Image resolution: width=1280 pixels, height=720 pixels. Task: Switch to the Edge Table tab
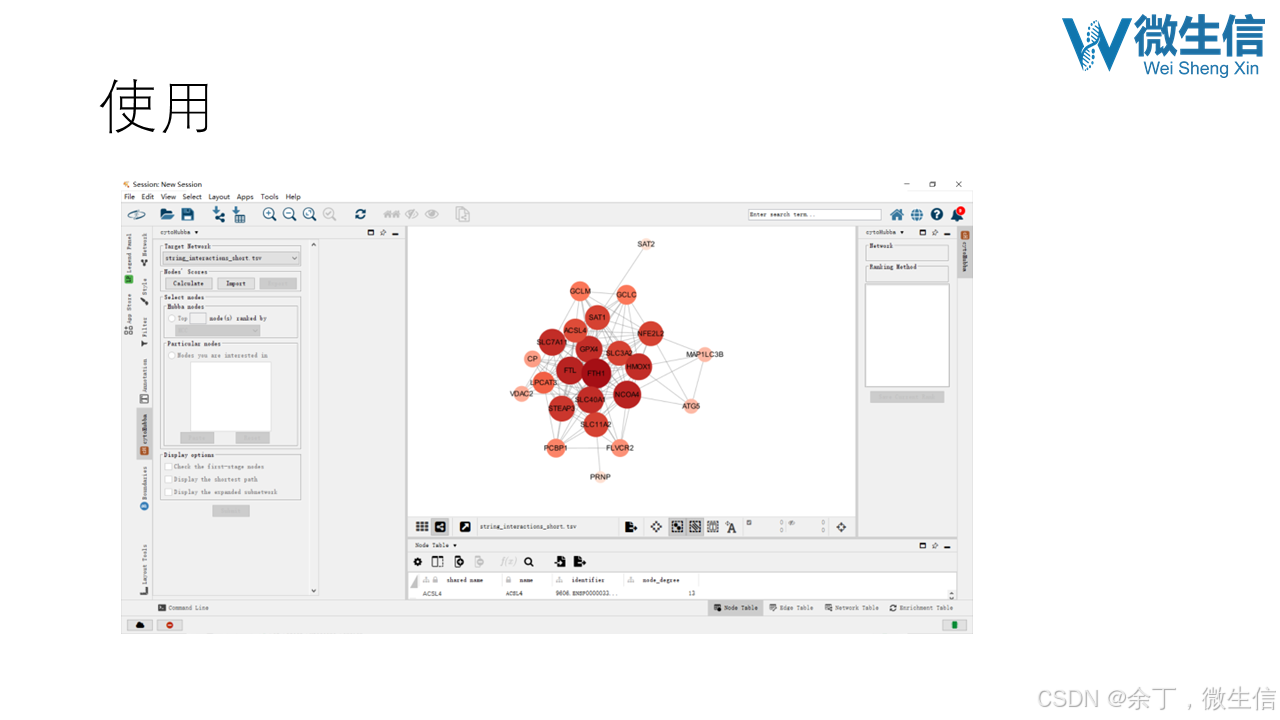coord(791,607)
